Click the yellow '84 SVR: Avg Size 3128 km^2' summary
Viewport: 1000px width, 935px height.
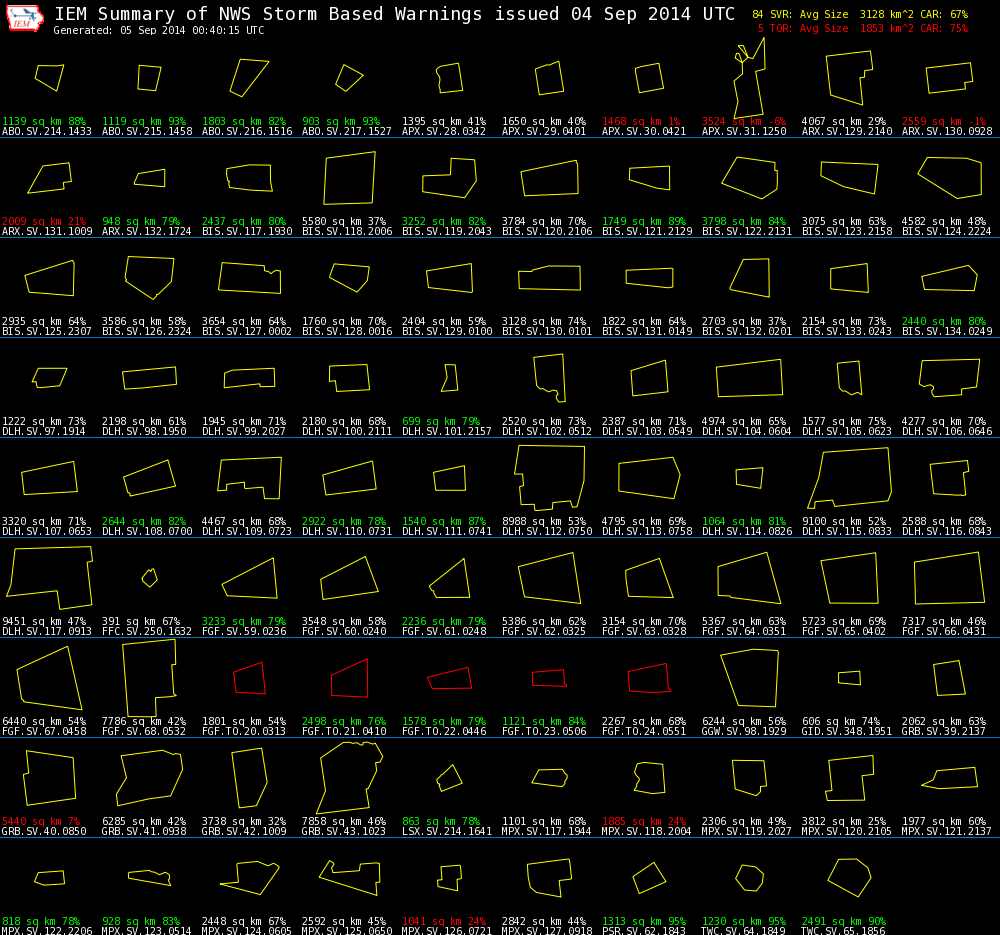point(832,14)
